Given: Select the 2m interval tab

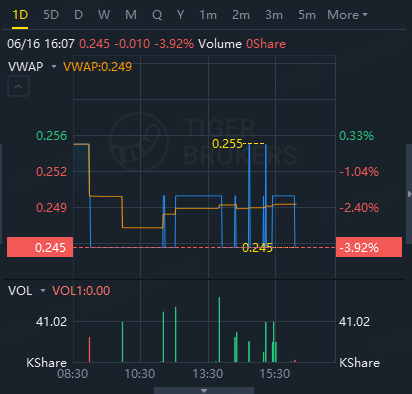Looking at the screenshot, I should pos(241,15).
